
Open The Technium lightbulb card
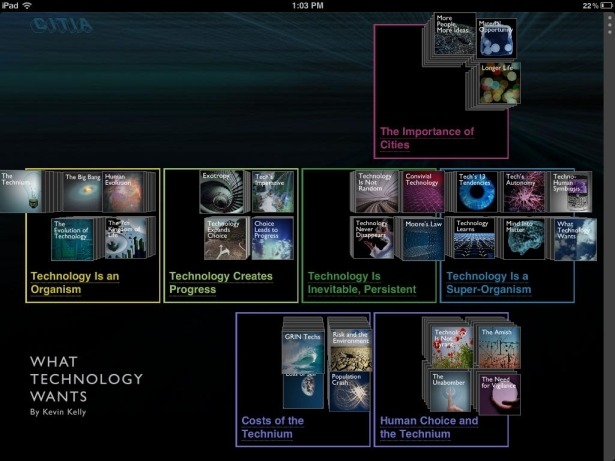[20, 192]
